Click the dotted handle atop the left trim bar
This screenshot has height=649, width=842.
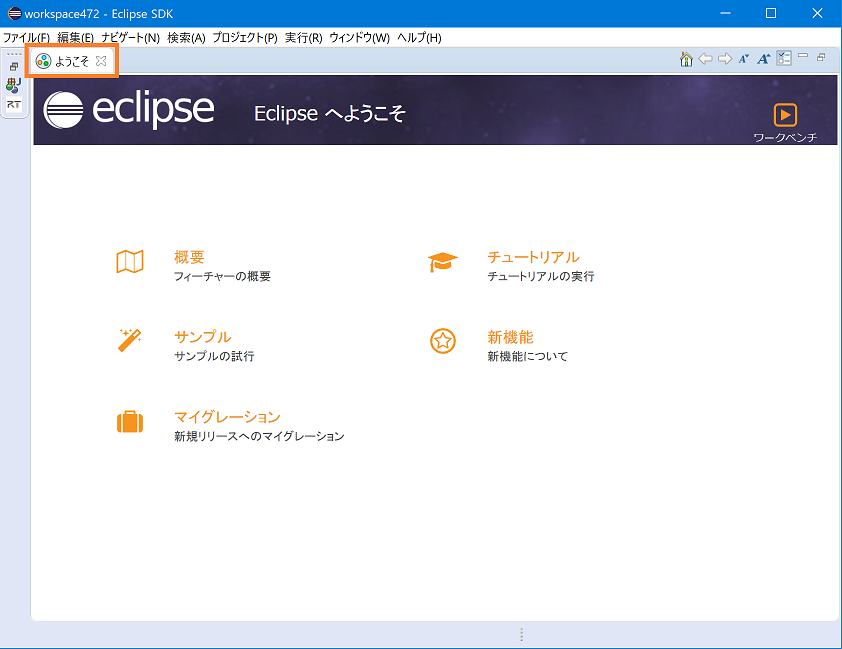(x=14, y=54)
